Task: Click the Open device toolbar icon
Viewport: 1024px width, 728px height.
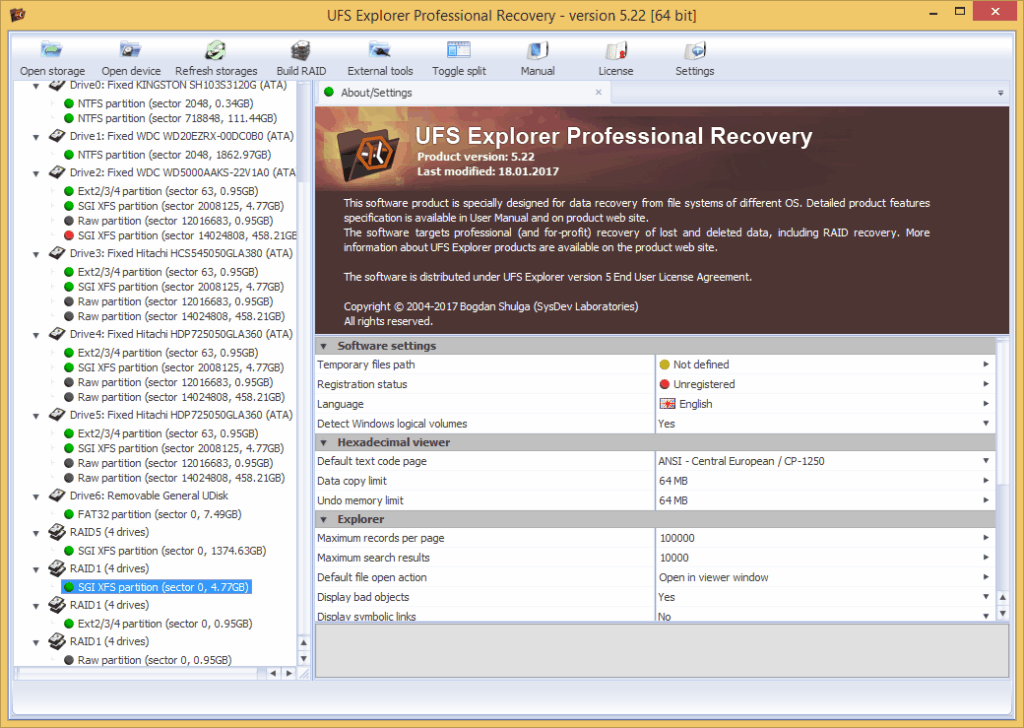Action: pos(131,50)
